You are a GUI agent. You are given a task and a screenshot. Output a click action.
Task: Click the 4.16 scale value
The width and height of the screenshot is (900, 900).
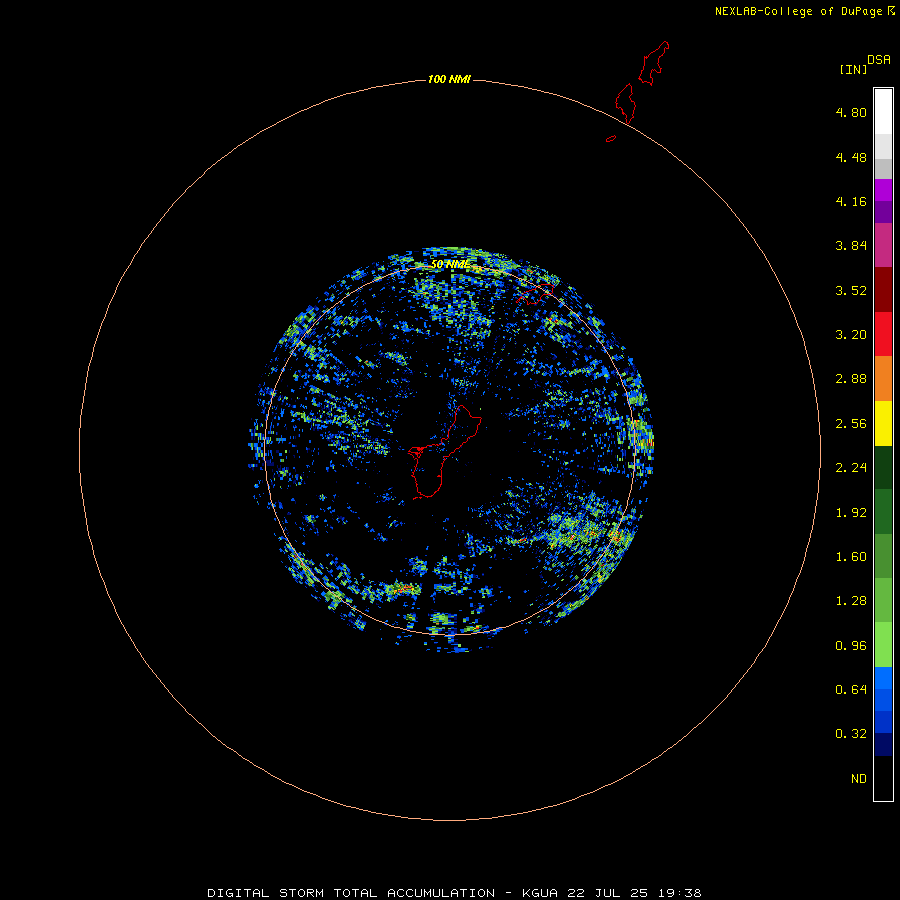851,201
